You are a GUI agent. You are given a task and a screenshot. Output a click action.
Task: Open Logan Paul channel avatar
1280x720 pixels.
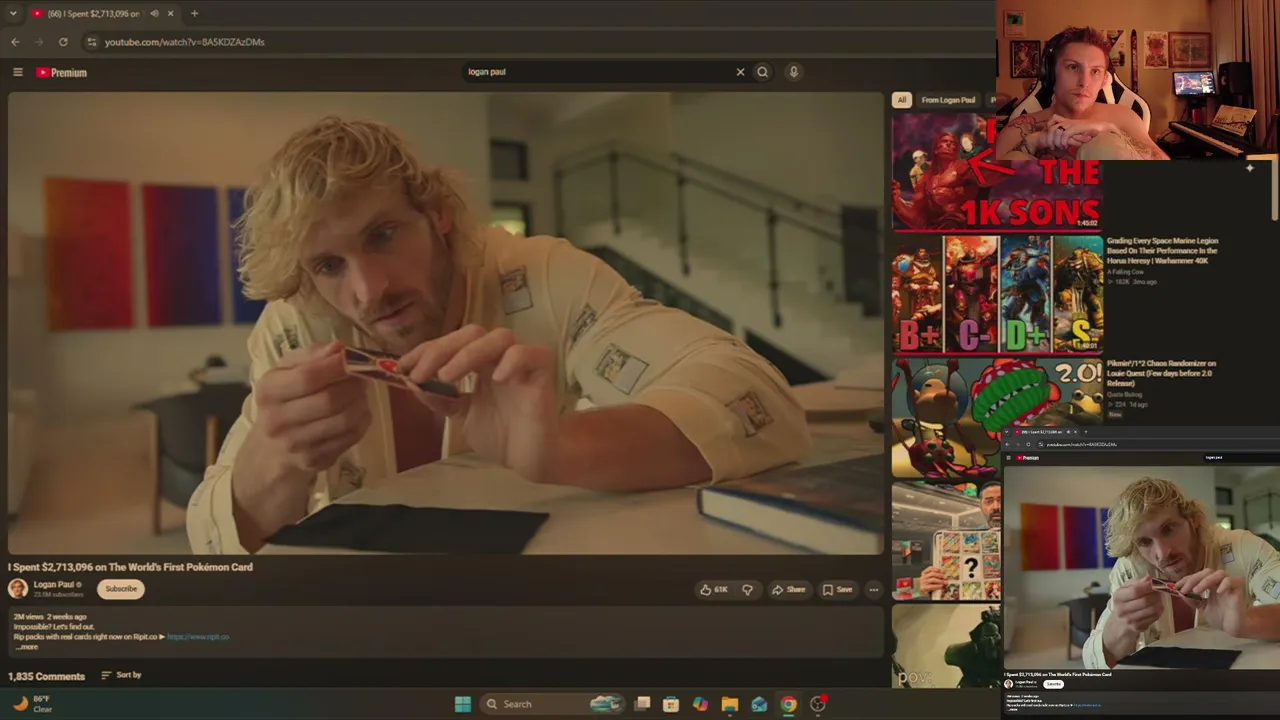pyautogui.click(x=18, y=588)
